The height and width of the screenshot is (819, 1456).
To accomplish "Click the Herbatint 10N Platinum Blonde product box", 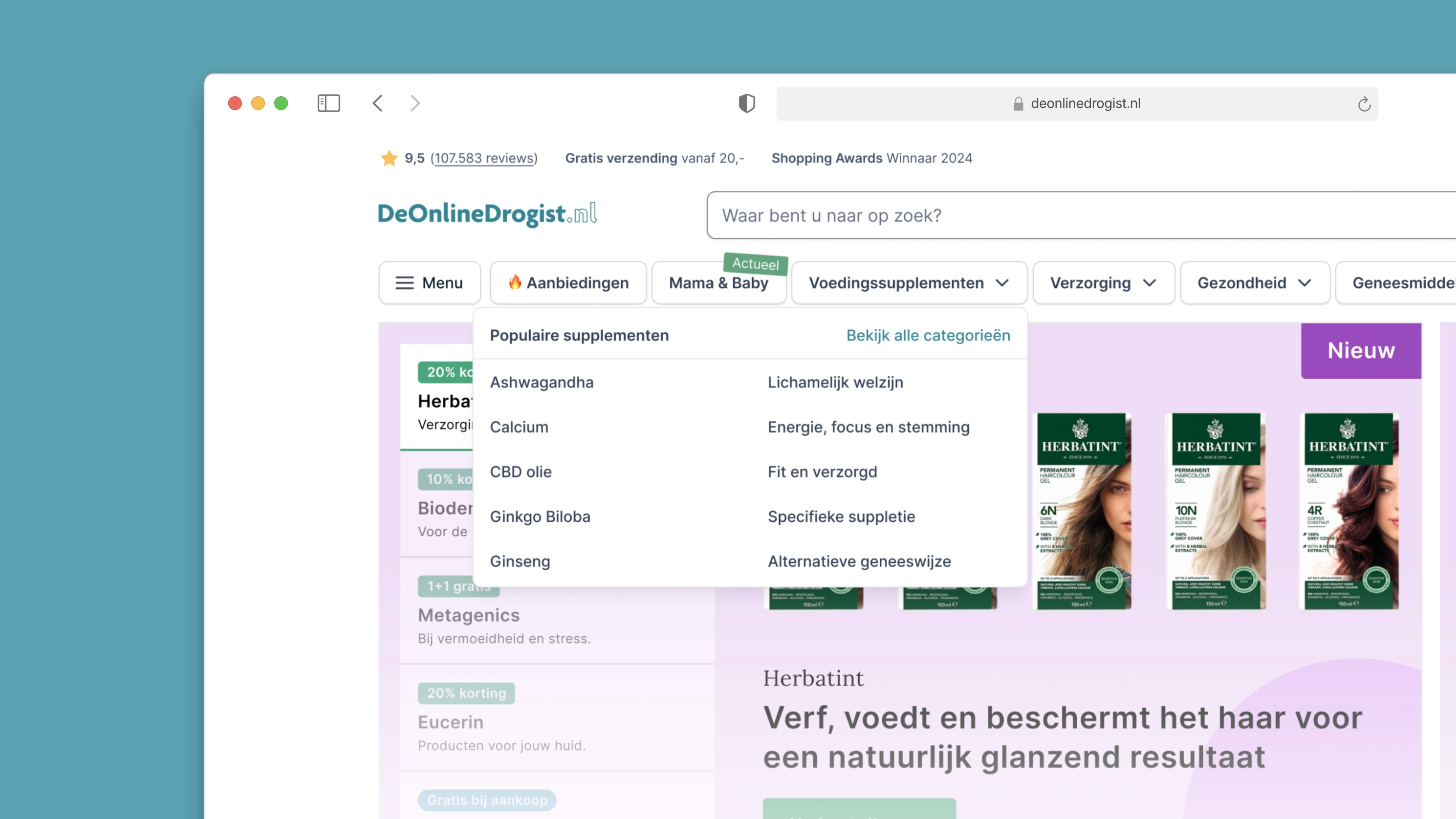I will 1216,511.
